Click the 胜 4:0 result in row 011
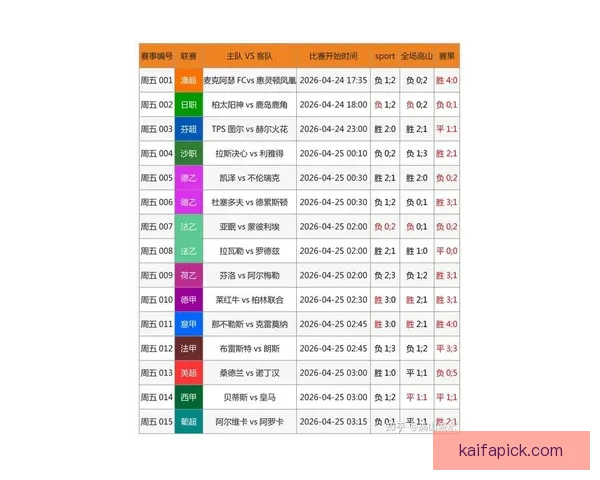This screenshot has height=480, width=600. [x=447, y=324]
